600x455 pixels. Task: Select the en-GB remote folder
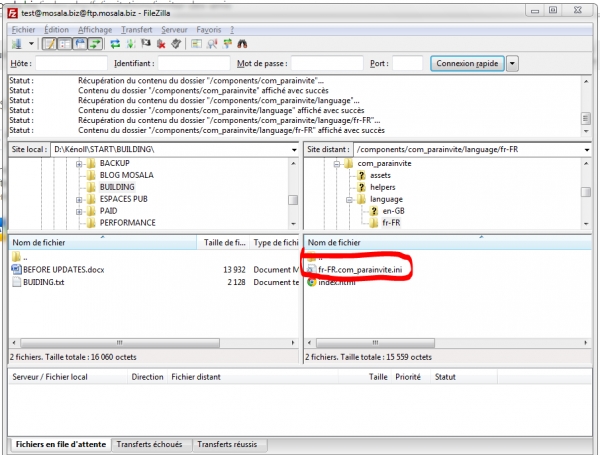click(x=393, y=211)
